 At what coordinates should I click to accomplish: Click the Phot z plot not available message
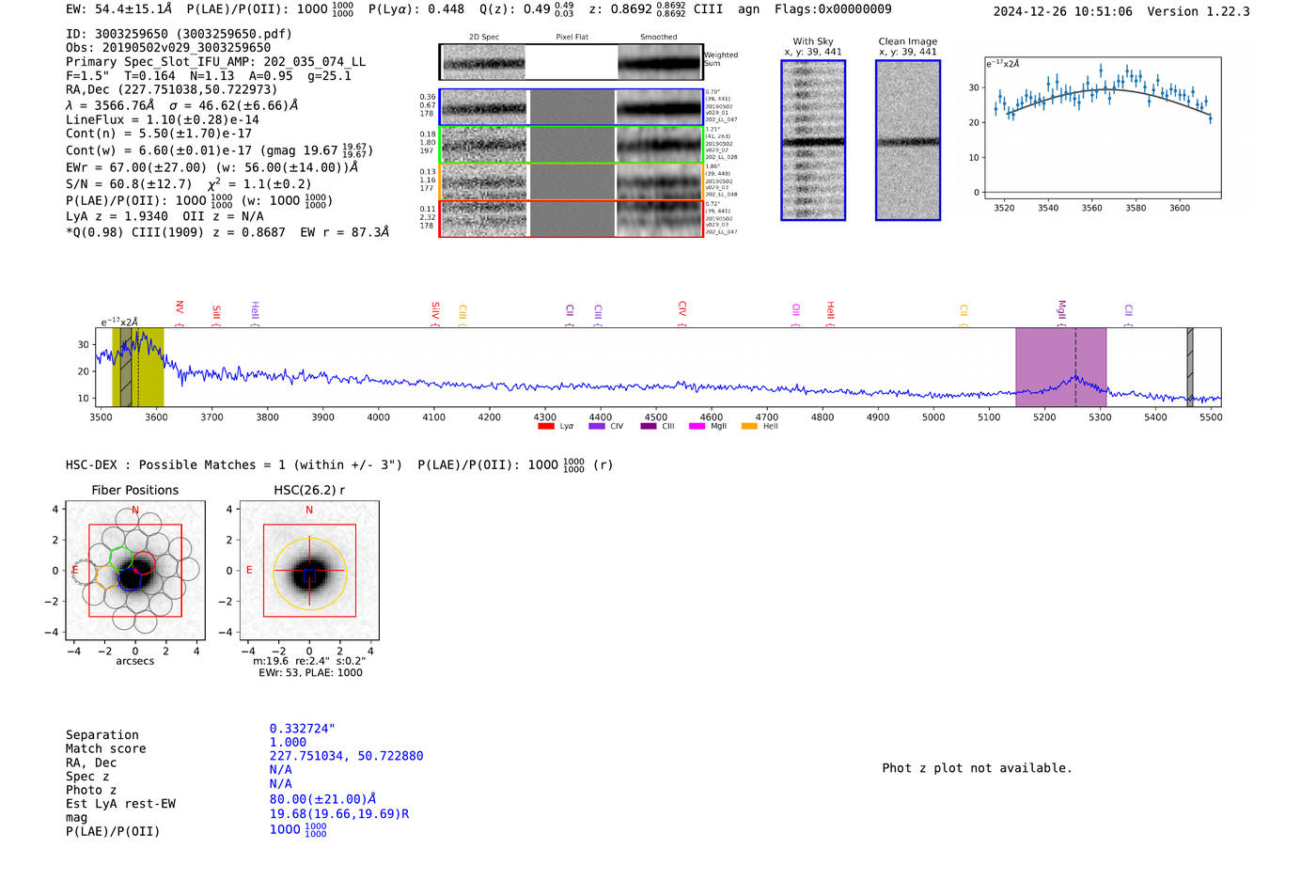point(977,768)
